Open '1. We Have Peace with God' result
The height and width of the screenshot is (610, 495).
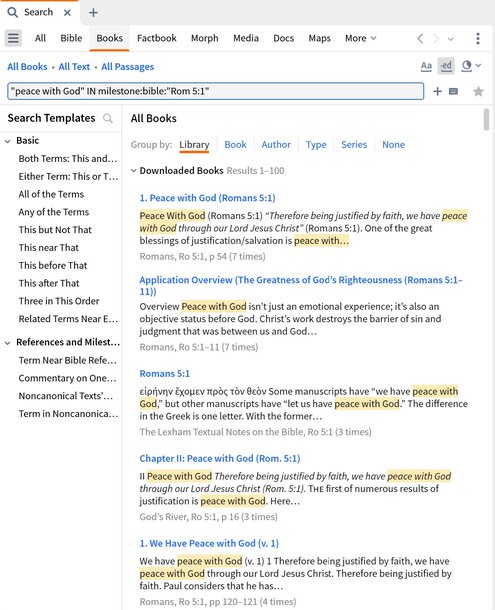pos(209,543)
